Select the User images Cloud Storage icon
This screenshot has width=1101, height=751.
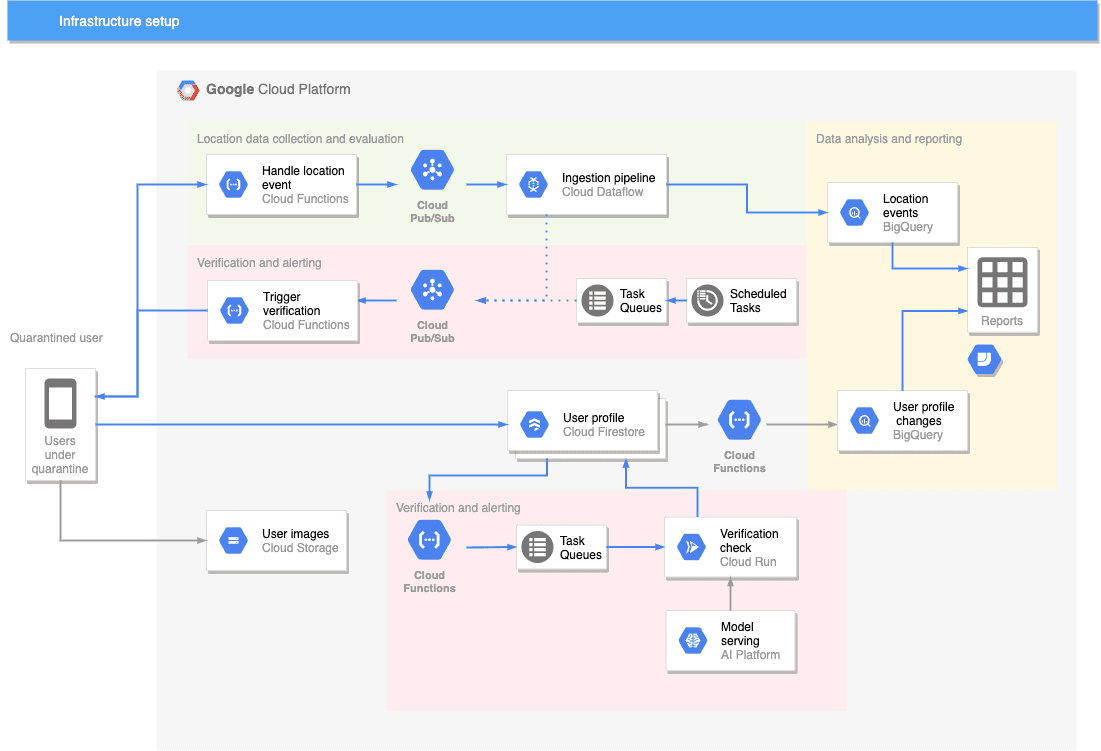[x=233, y=540]
